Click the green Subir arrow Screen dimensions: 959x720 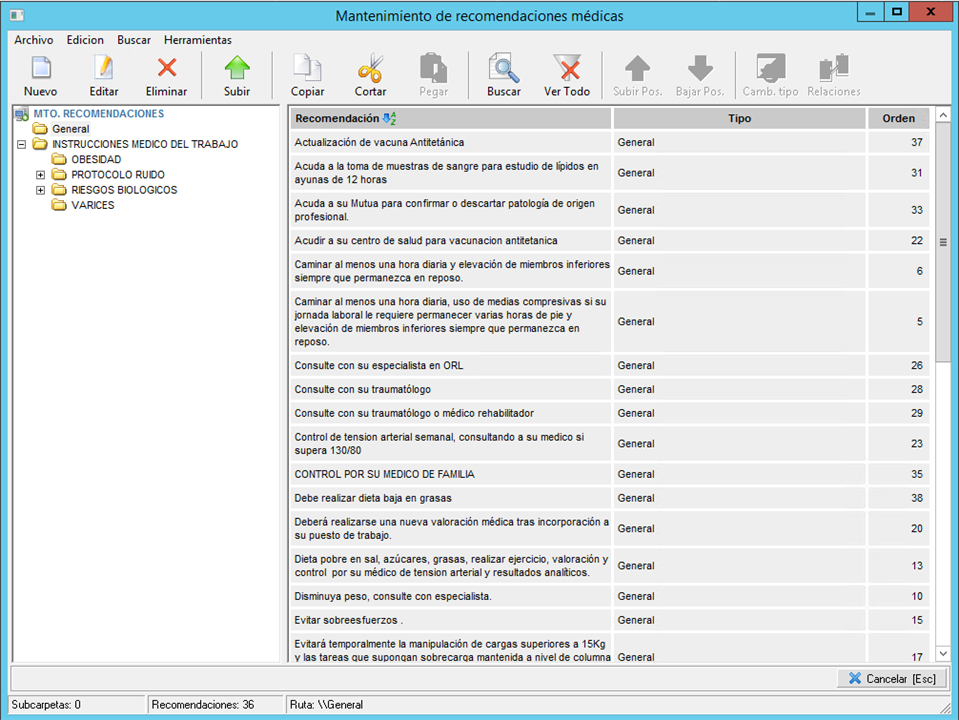(237, 70)
